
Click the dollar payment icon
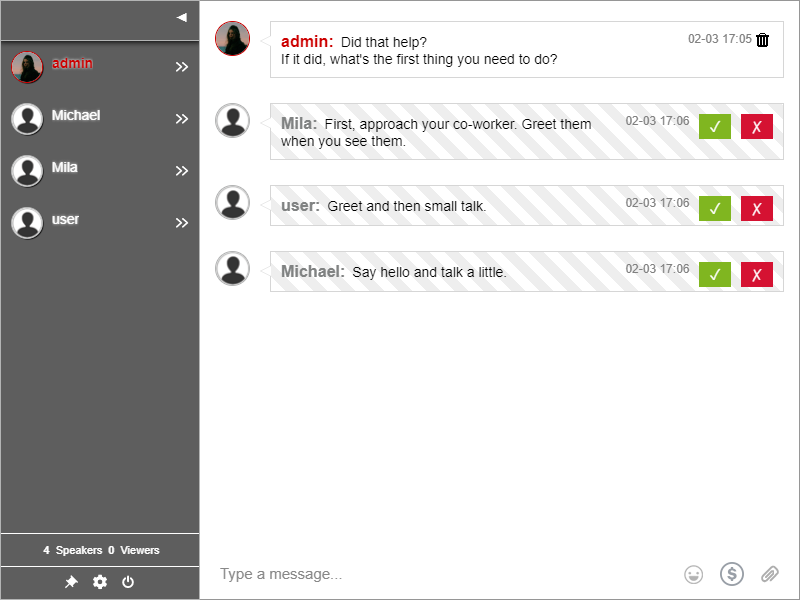click(x=732, y=574)
